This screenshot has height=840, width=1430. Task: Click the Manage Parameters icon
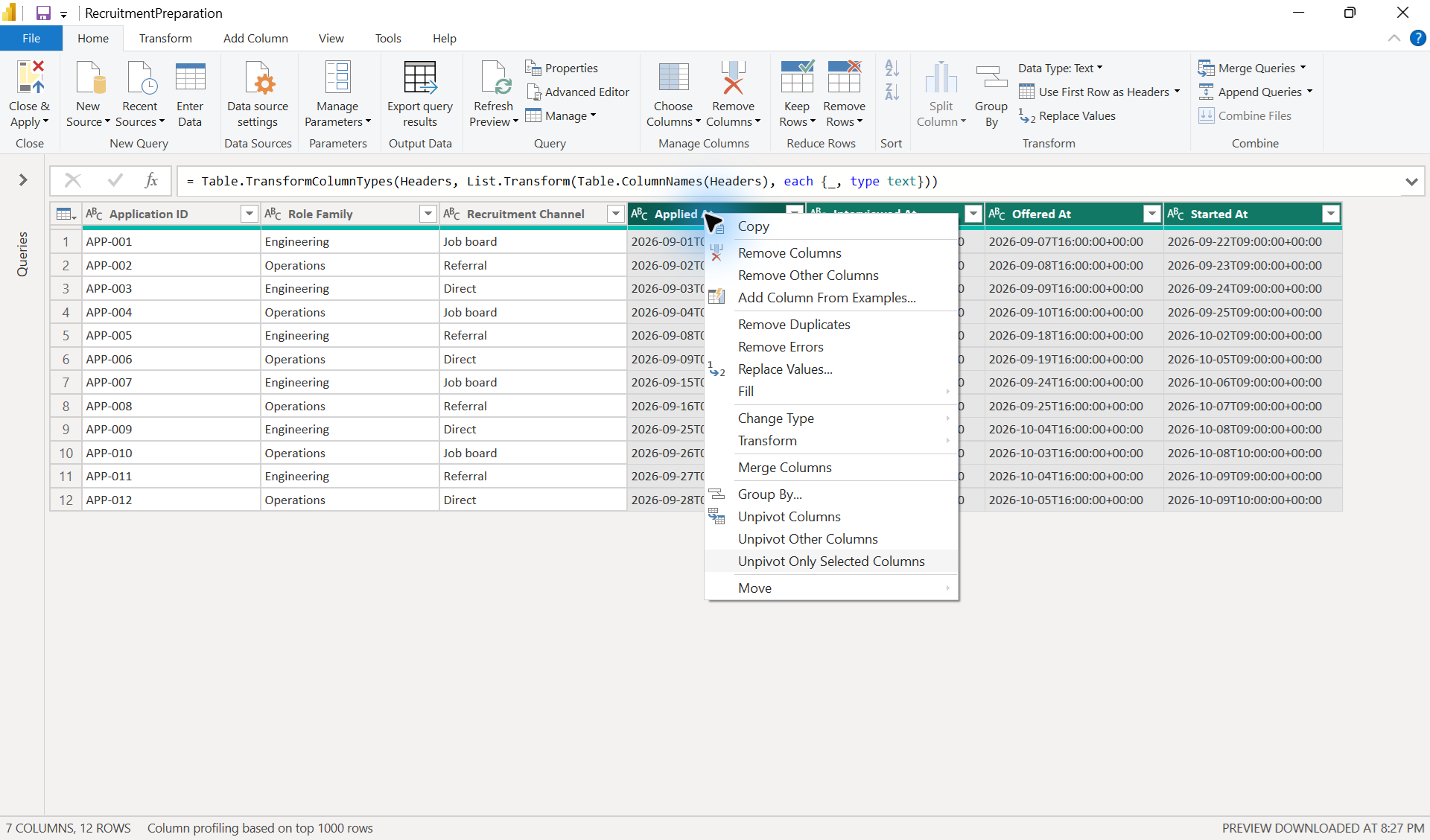click(x=337, y=77)
